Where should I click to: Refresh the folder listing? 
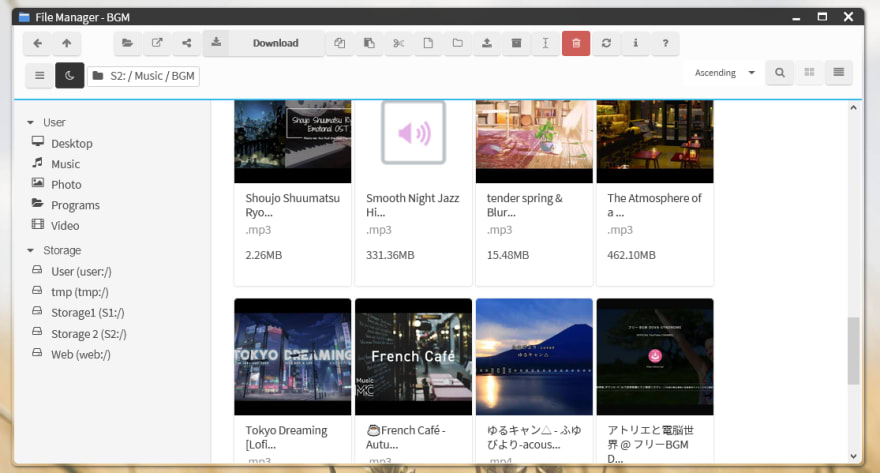pyautogui.click(x=606, y=43)
